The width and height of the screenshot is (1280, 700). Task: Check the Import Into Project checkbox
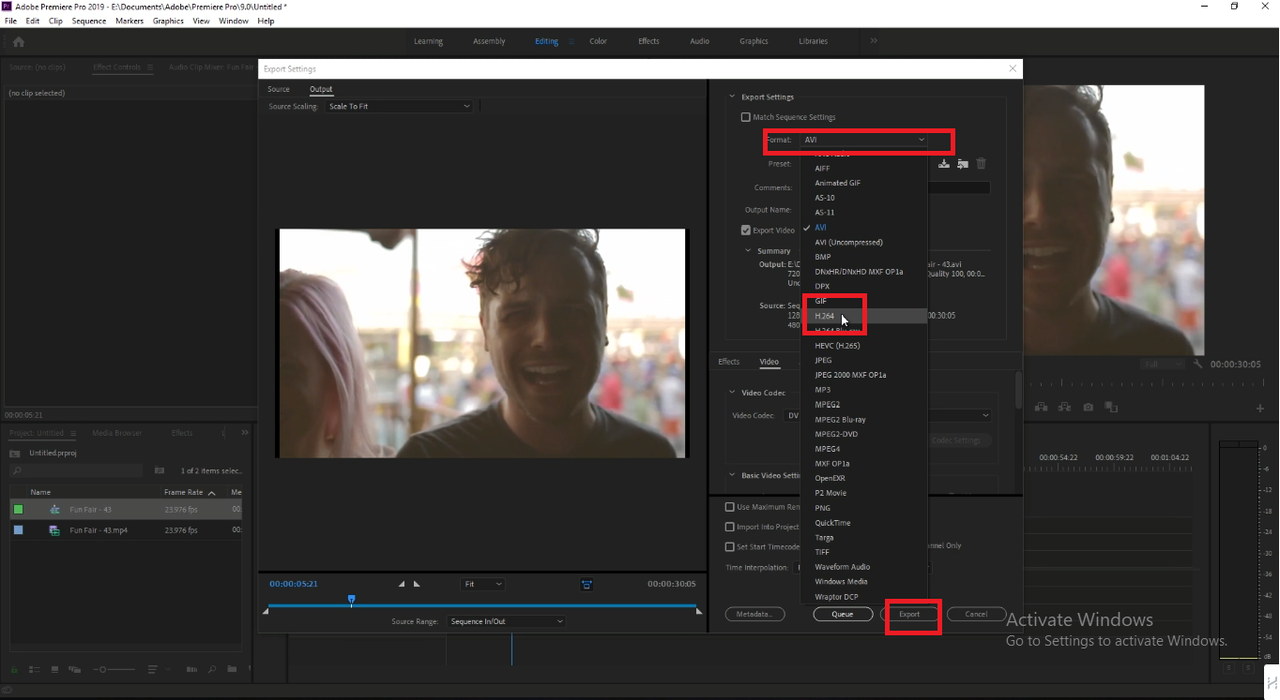729,527
